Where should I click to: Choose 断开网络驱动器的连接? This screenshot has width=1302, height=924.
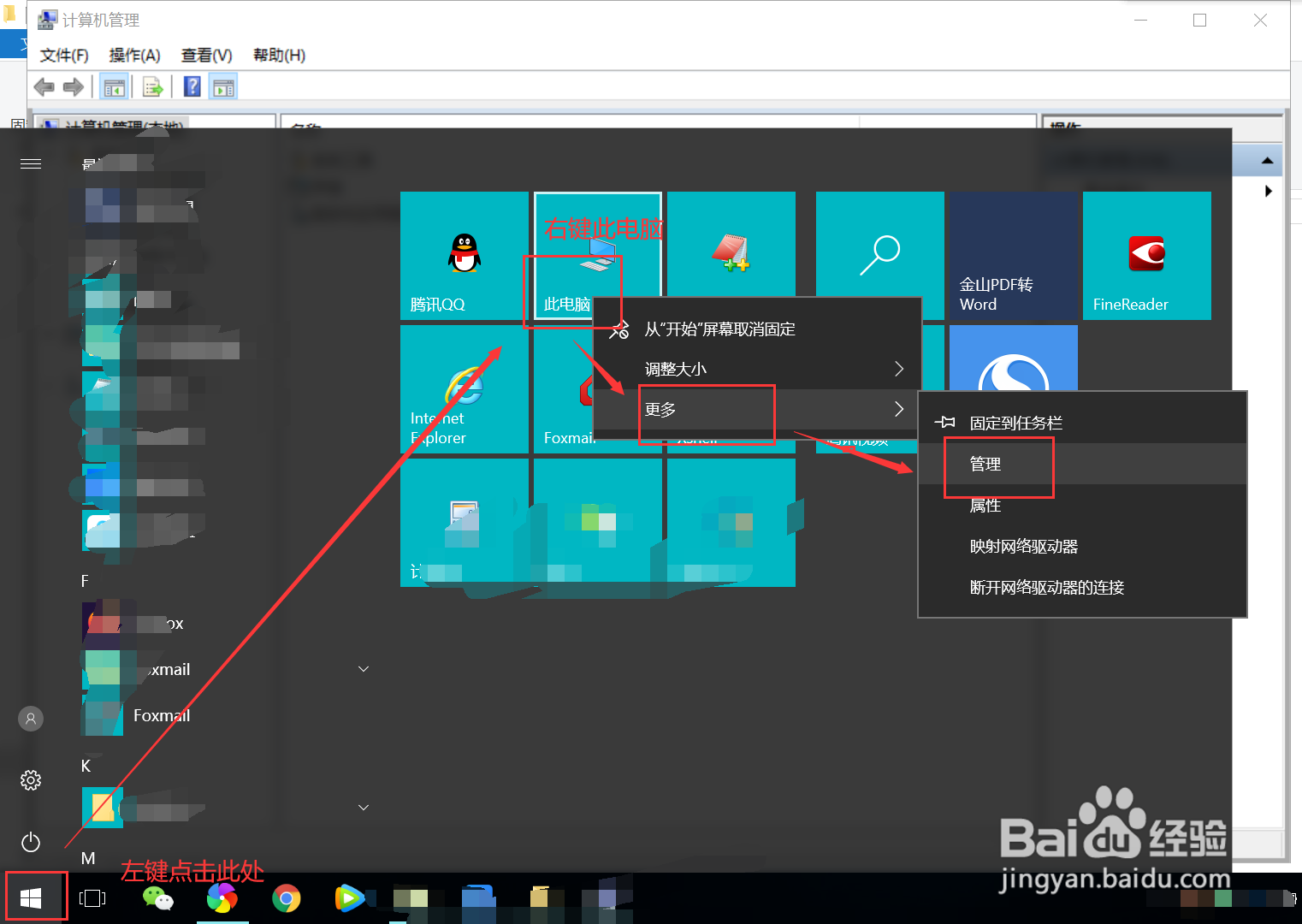click(1082, 588)
